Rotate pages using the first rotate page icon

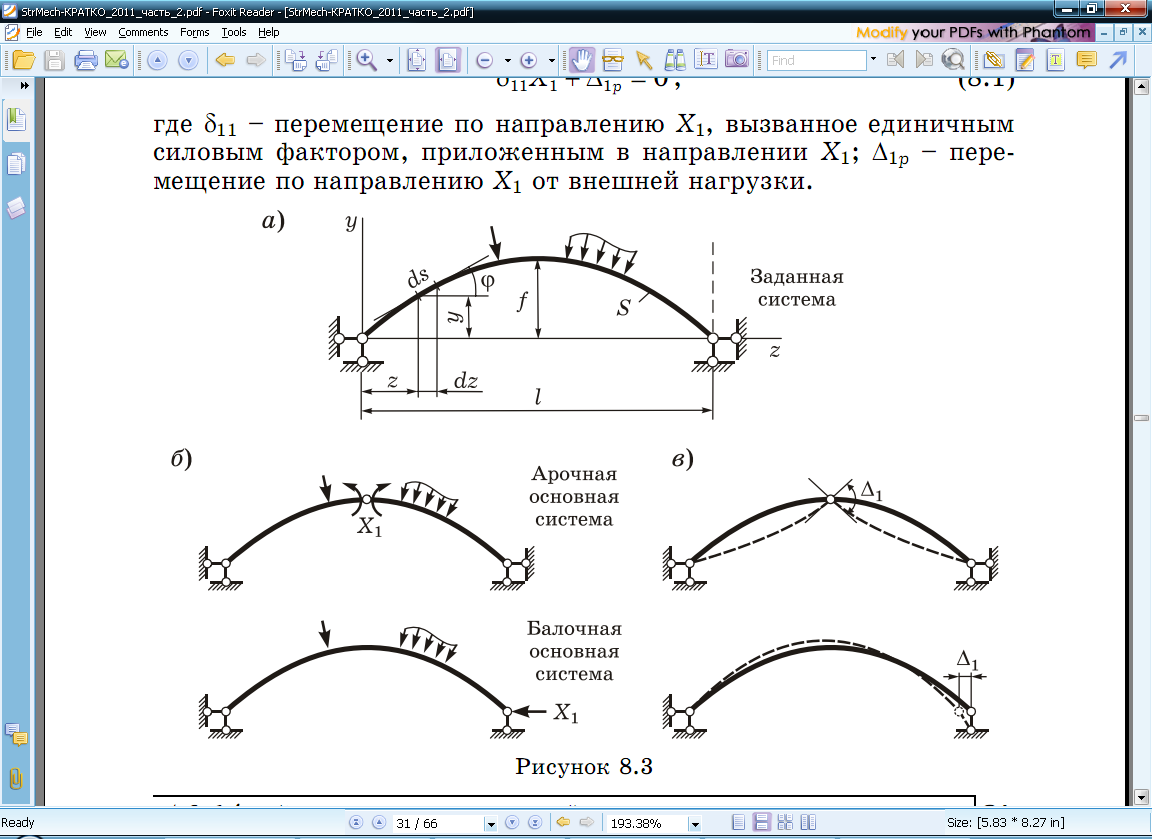(295, 60)
